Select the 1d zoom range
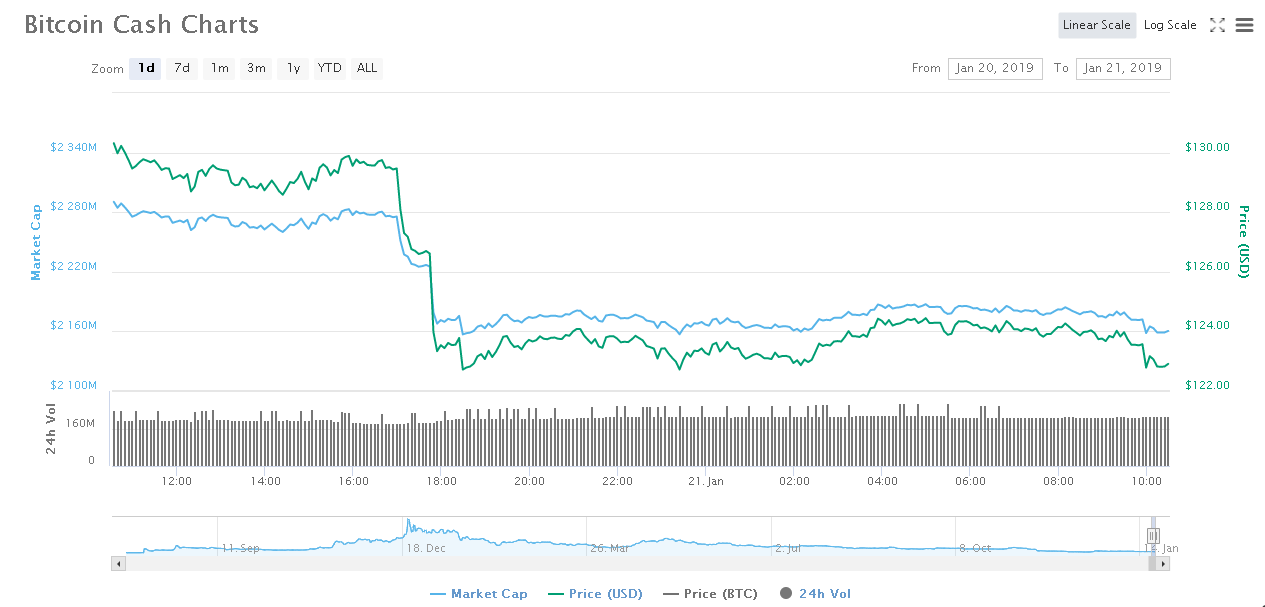 146,68
